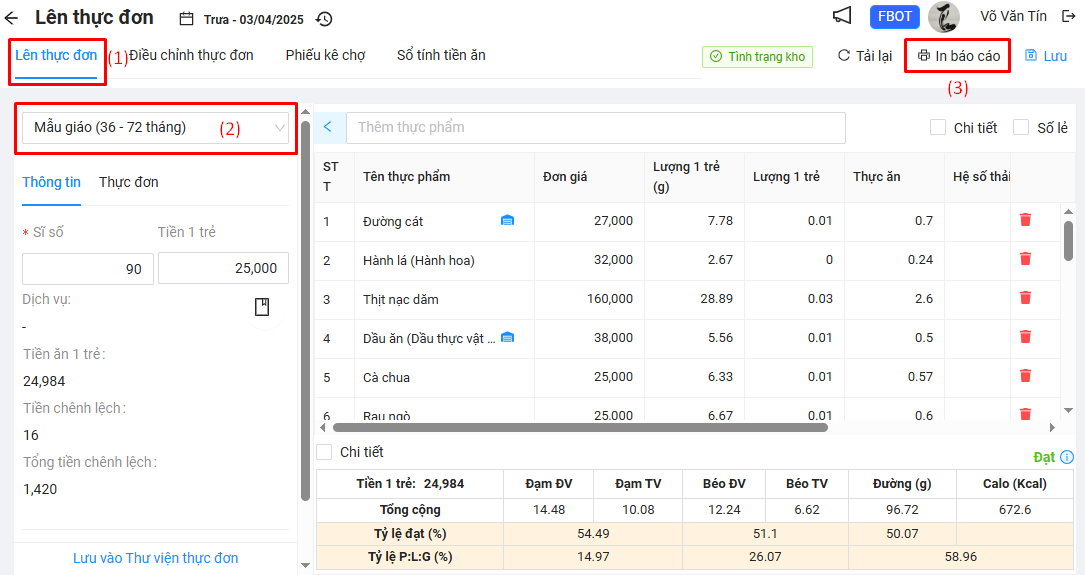Screen dimensions: 1085x575
Task: Click the In báo cáo button
Action: click(x=958, y=56)
